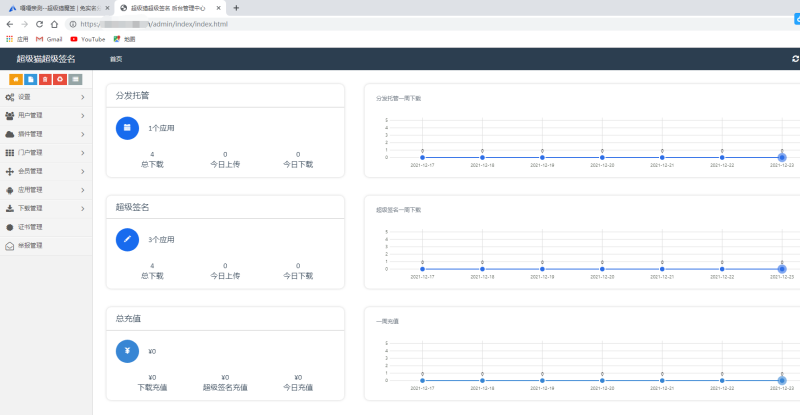
Task: Expand the 设置 menu chevron
Action: [83, 97]
